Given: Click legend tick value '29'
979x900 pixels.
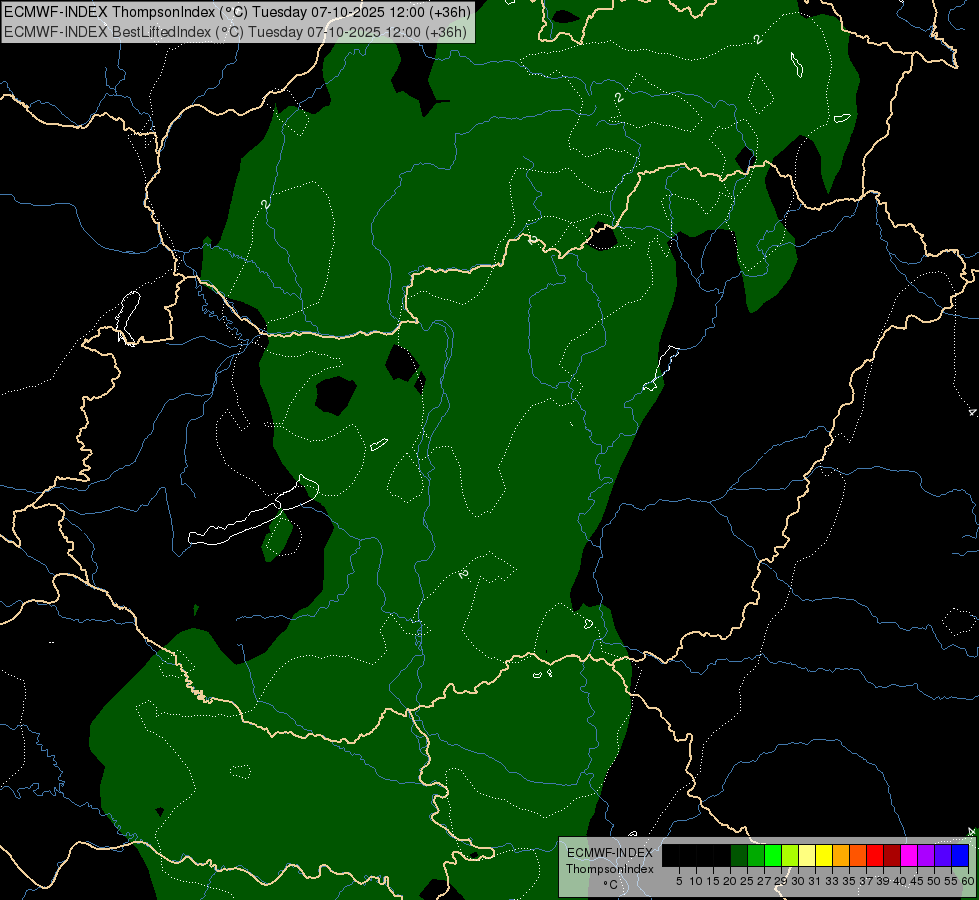Looking at the screenshot, I should pyautogui.click(x=780, y=881).
